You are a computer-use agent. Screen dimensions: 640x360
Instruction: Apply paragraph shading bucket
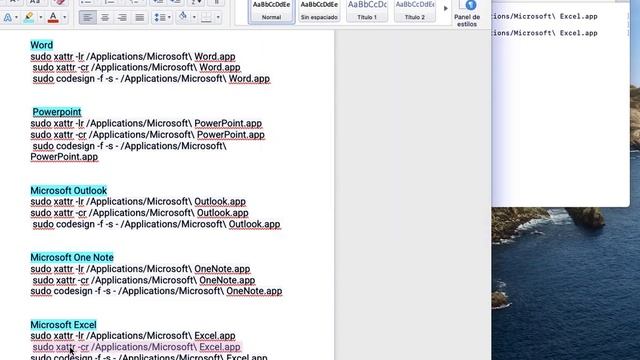tap(183, 17)
